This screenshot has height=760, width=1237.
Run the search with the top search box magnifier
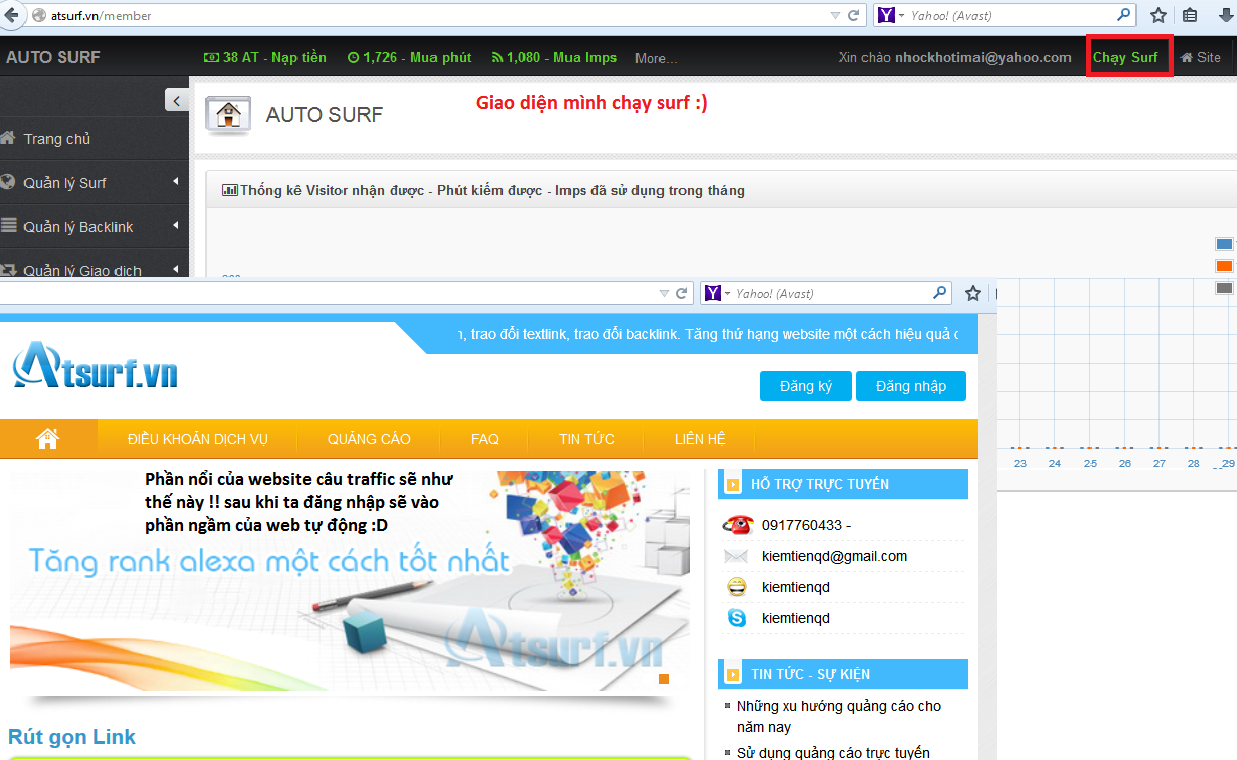tap(1124, 15)
